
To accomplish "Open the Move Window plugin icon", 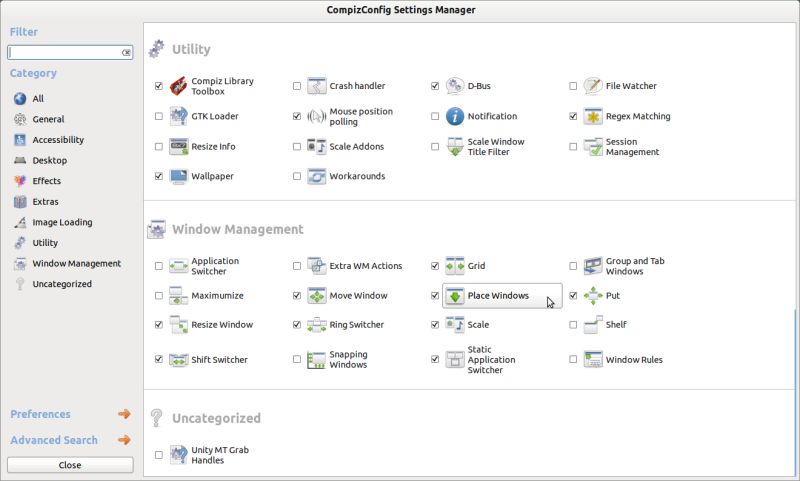I will (x=316, y=295).
